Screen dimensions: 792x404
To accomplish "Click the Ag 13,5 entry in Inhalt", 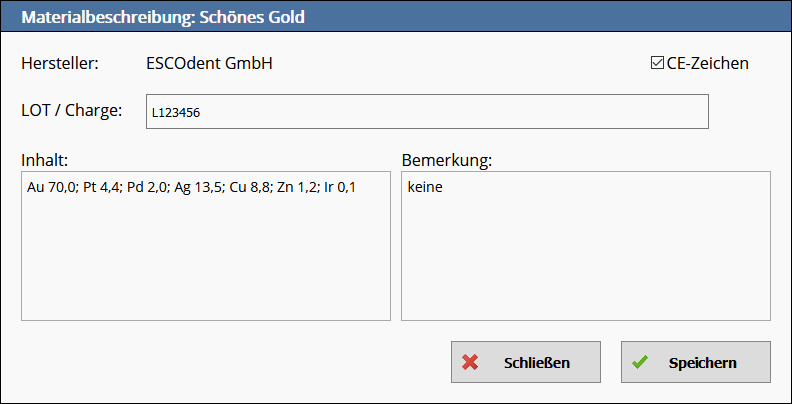I will tap(196, 187).
